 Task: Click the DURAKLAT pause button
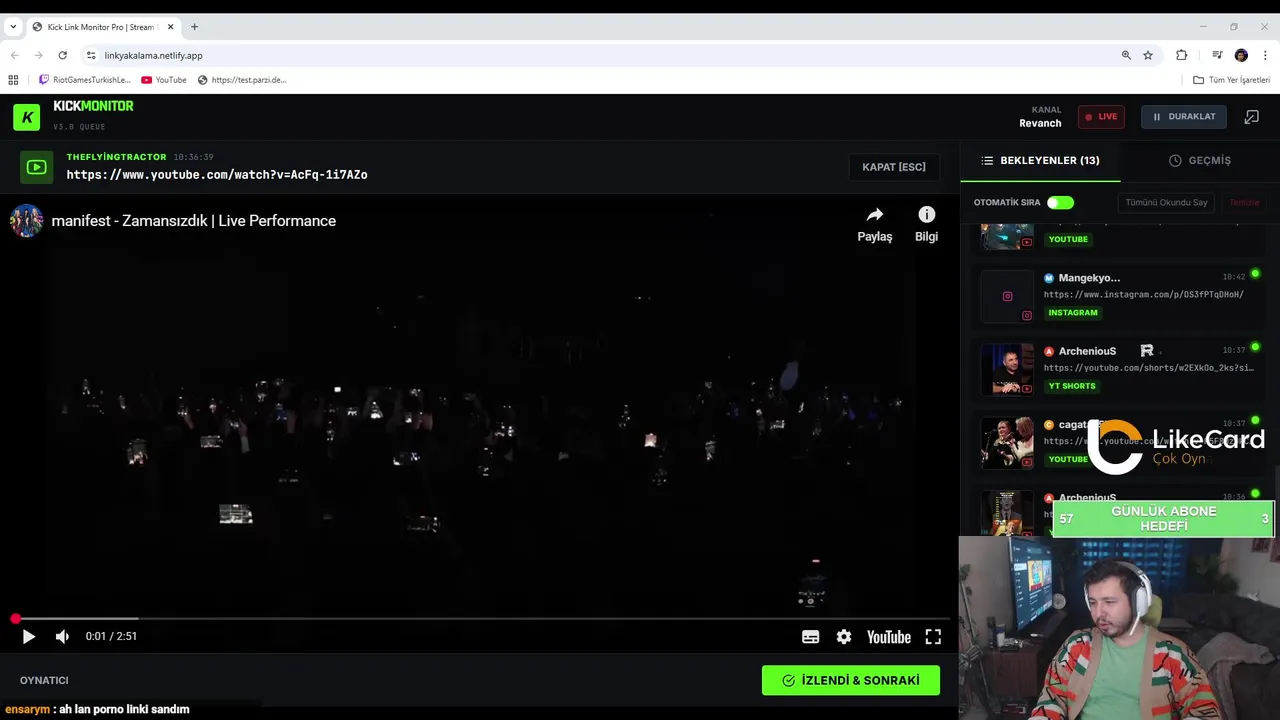point(1184,117)
